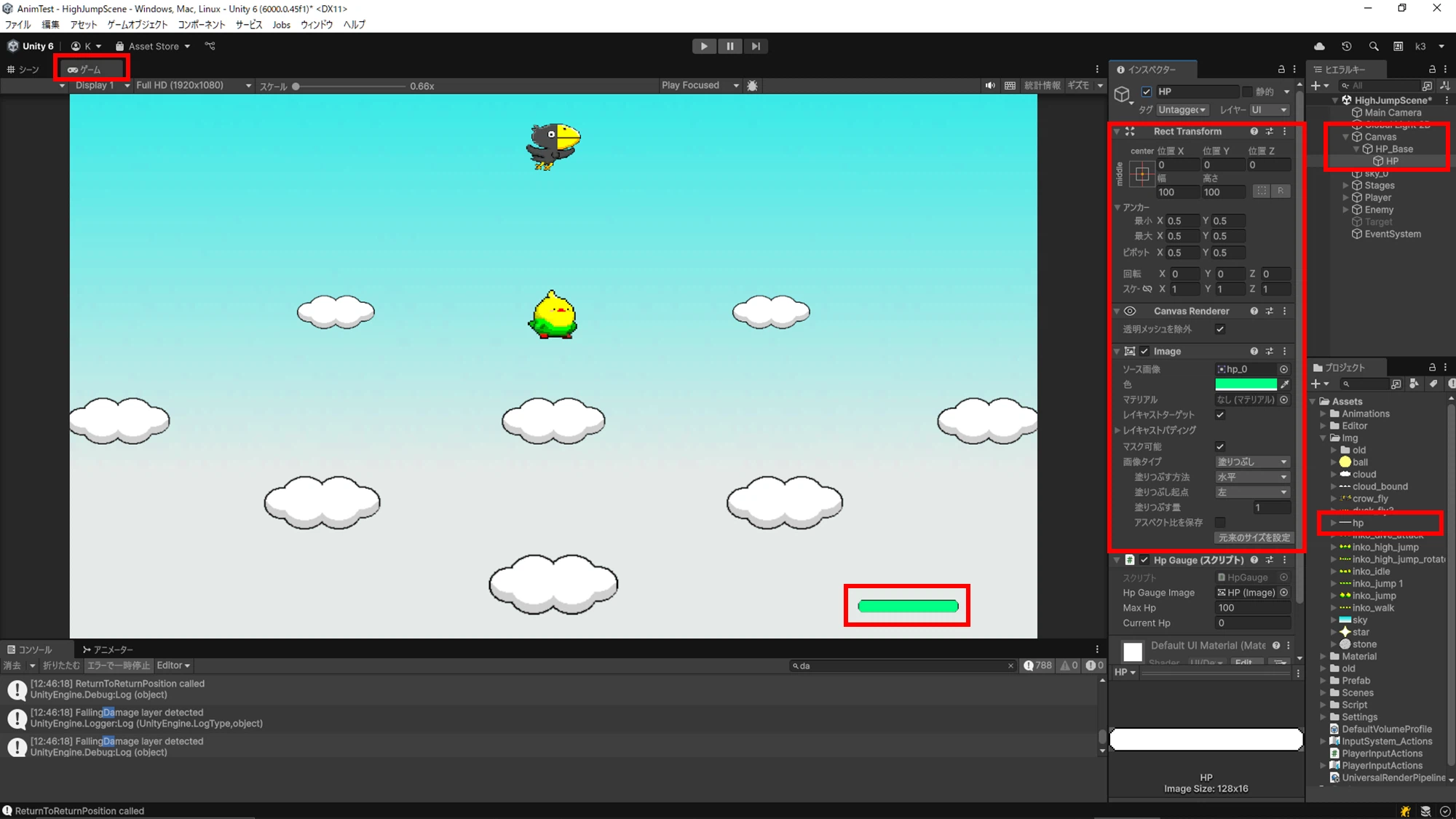Click the console Clear button
This screenshot has width=1456, height=819.
click(12, 665)
